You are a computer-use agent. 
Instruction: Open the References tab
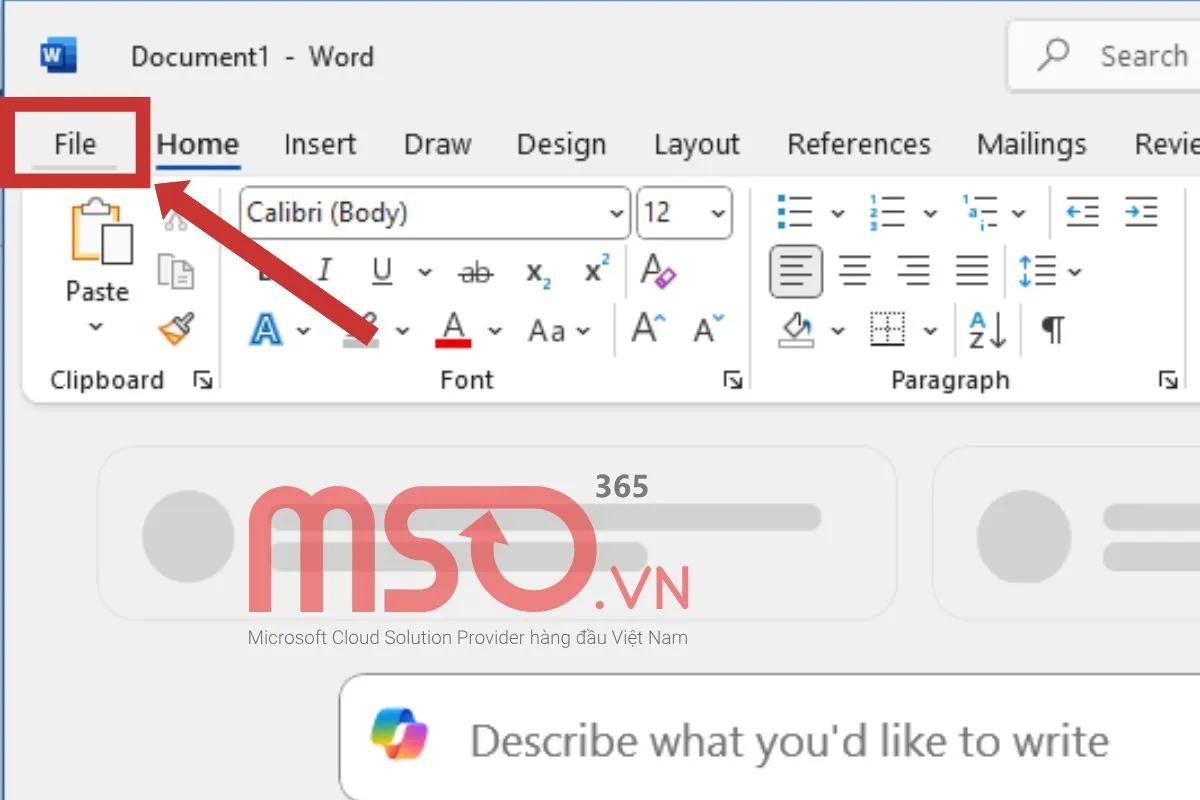tap(859, 145)
